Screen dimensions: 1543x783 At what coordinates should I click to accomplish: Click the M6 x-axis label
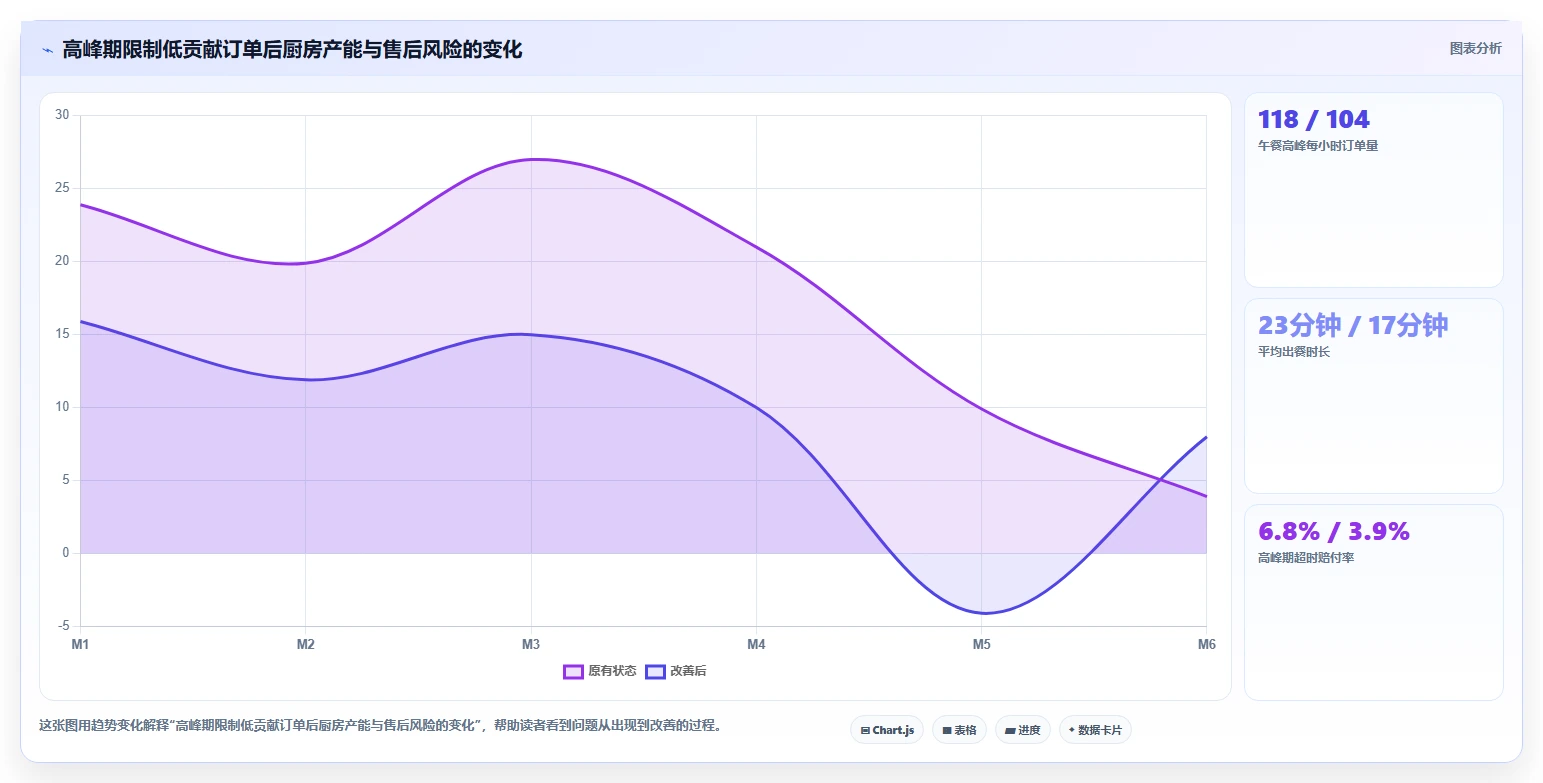click(1206, 645)
